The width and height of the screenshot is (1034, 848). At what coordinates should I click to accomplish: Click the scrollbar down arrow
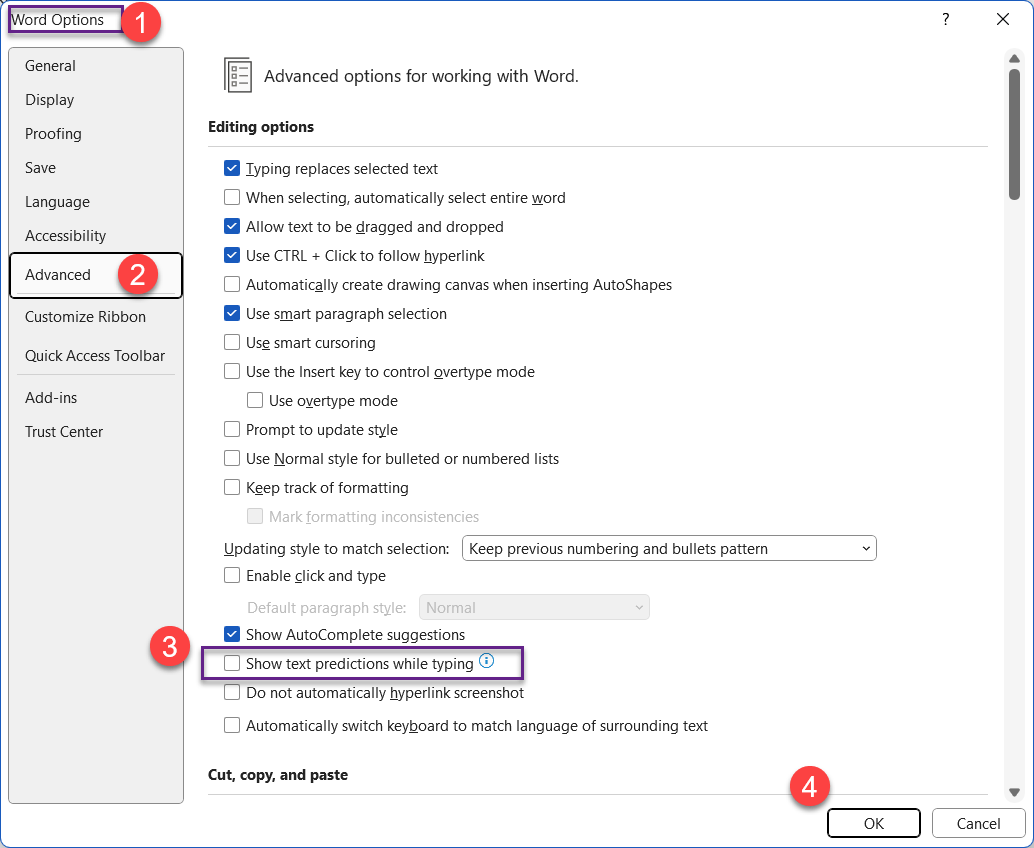pos(1014,792)
